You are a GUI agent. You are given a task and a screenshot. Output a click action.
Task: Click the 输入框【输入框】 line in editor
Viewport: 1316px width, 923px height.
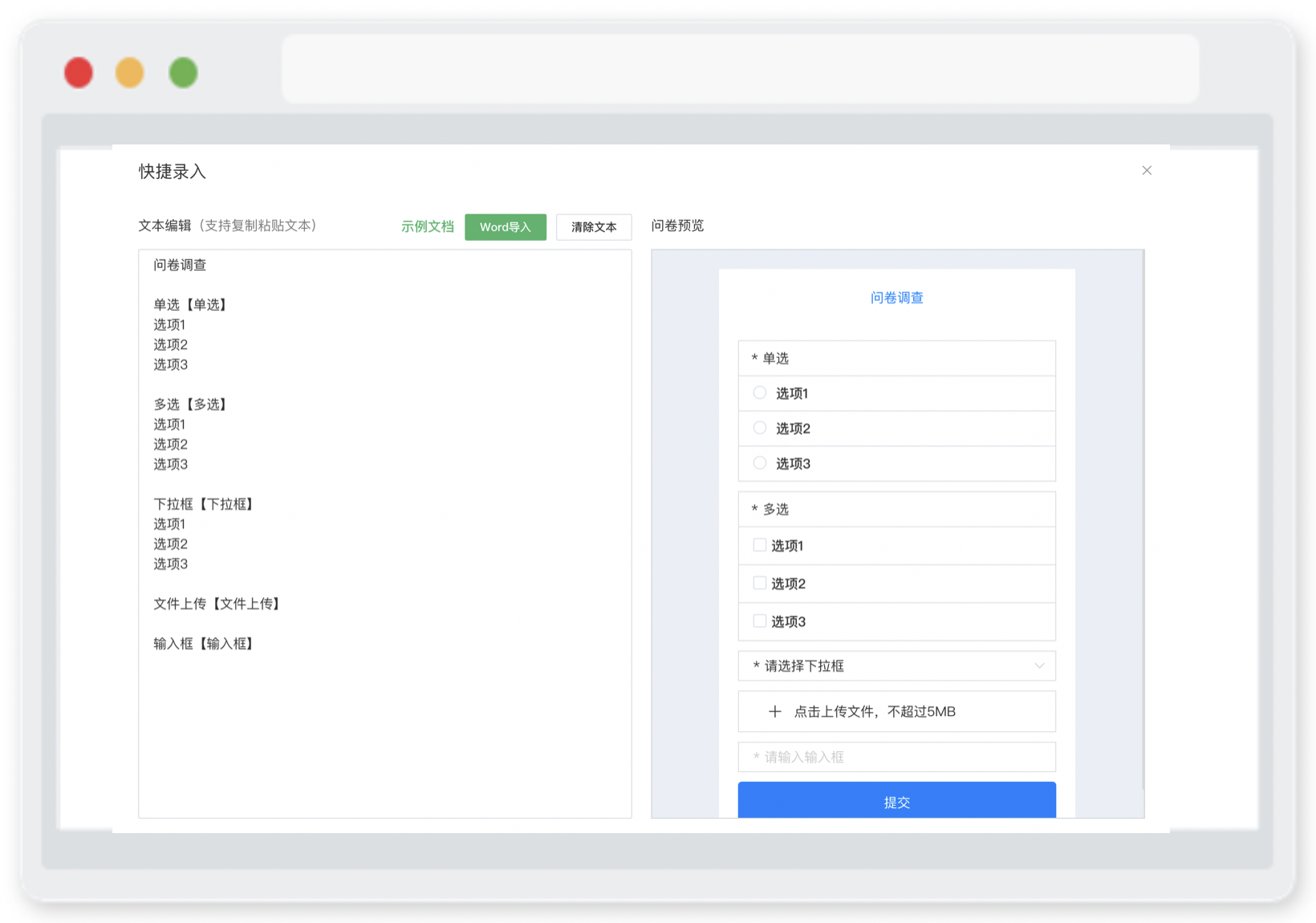(x=205, y=644)
